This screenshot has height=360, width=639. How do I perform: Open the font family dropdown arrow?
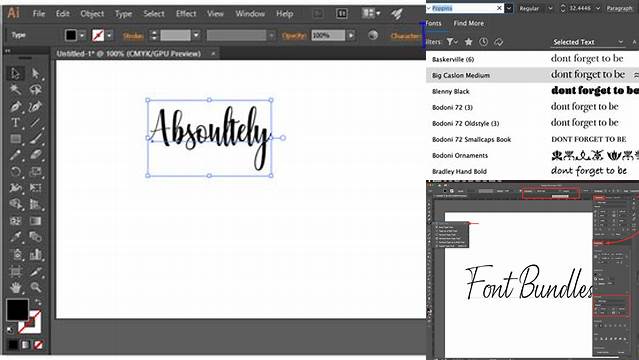(x=509, y=8)
